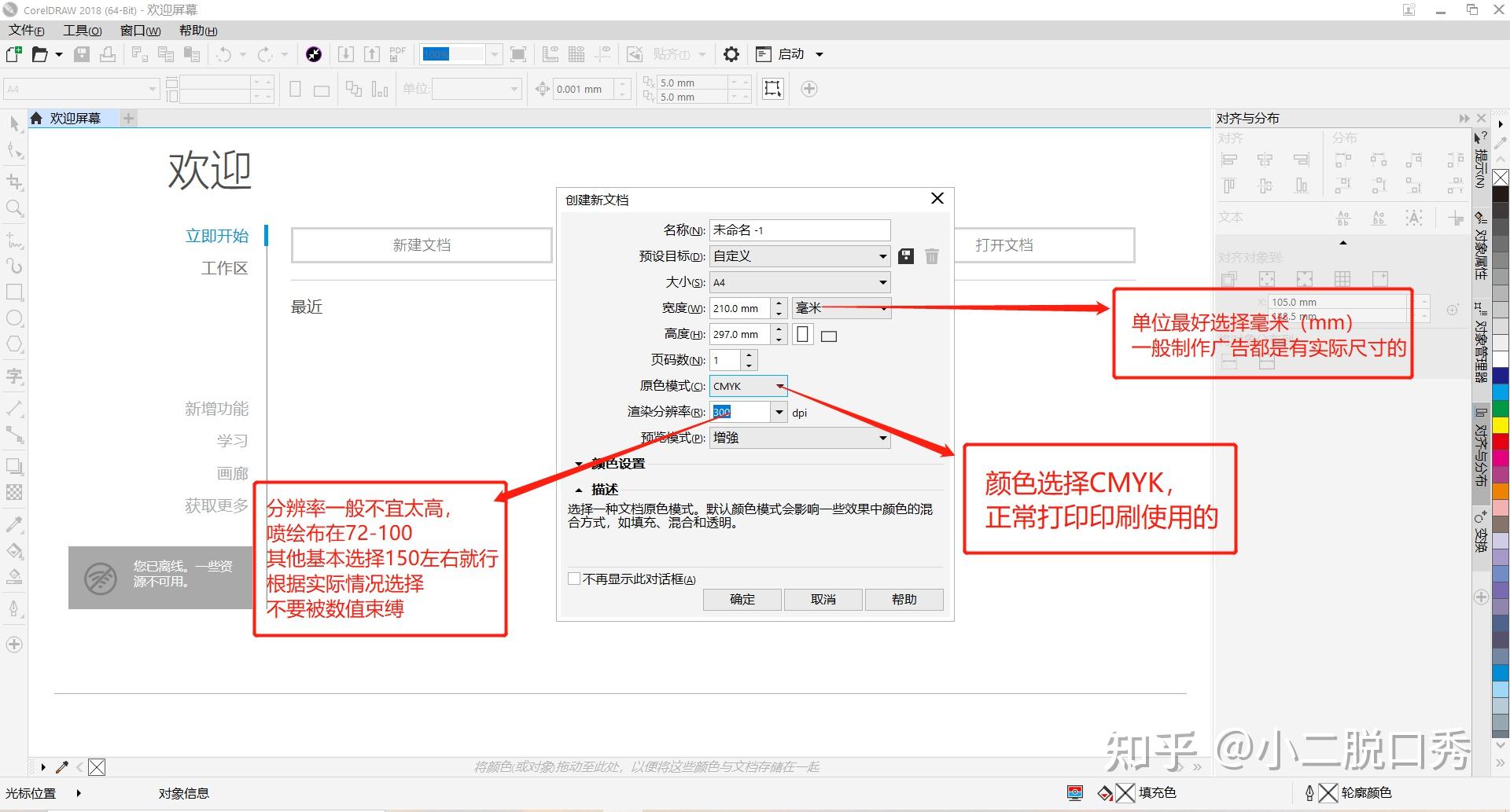Open the Options gear icon

731,53
